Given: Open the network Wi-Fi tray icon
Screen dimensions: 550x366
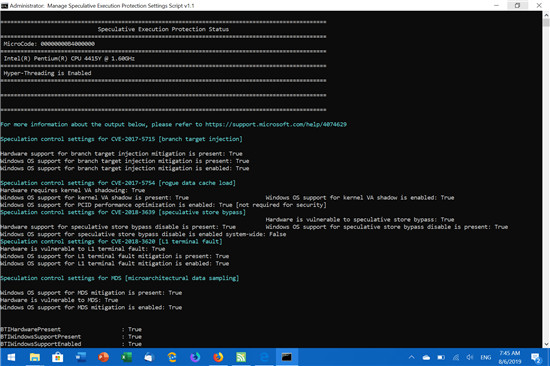Looking at the screenshot, I should (456, 358).
